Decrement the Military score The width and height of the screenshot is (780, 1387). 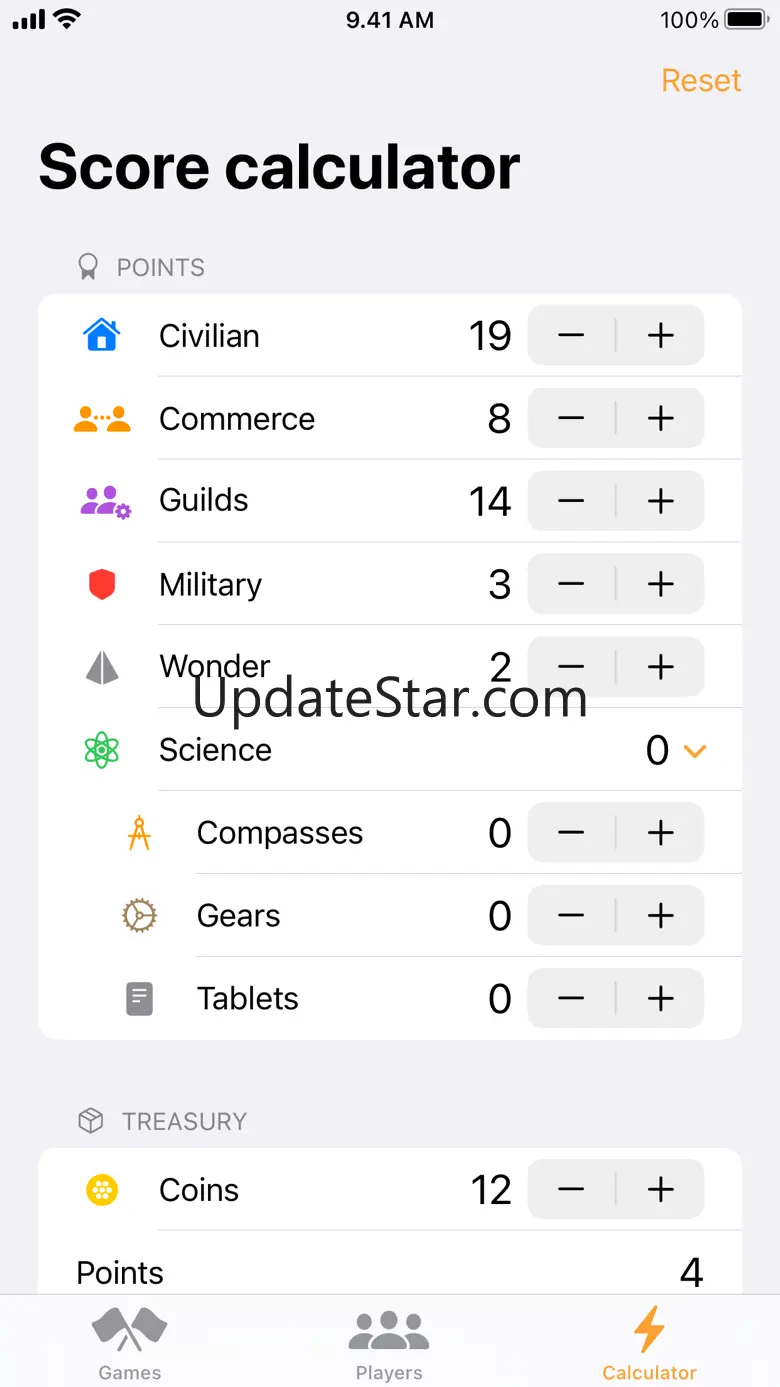click(x=571, y=584)
